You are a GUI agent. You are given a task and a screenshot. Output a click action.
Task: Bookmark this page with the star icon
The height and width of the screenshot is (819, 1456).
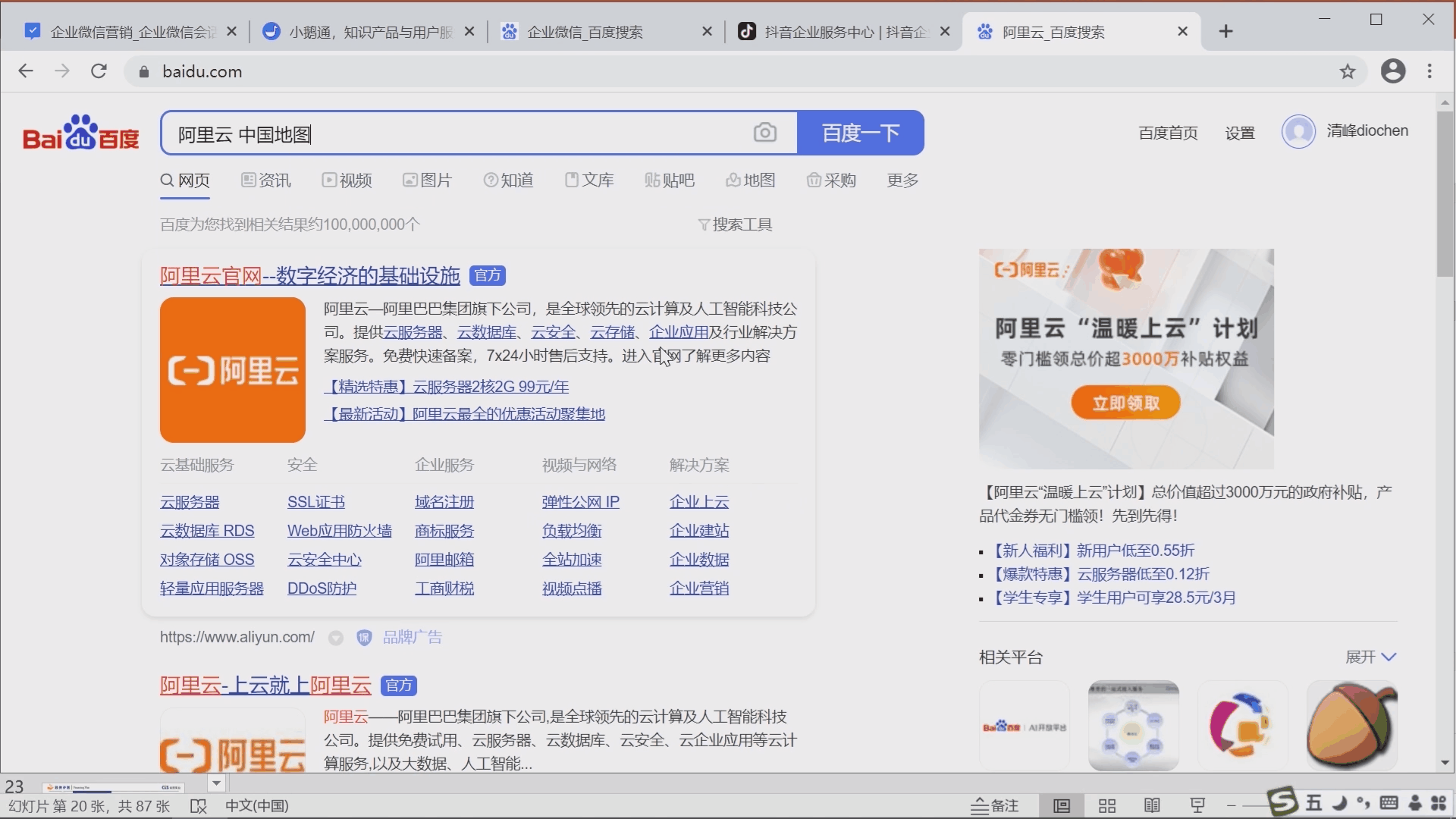coord(1348,71)
